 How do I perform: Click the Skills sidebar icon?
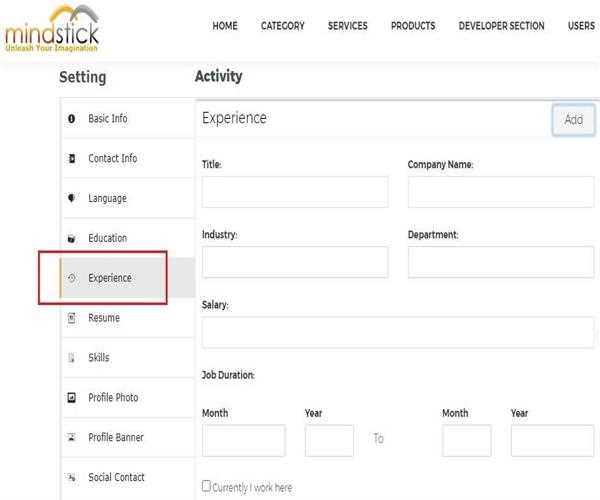[x=71, y=358]
